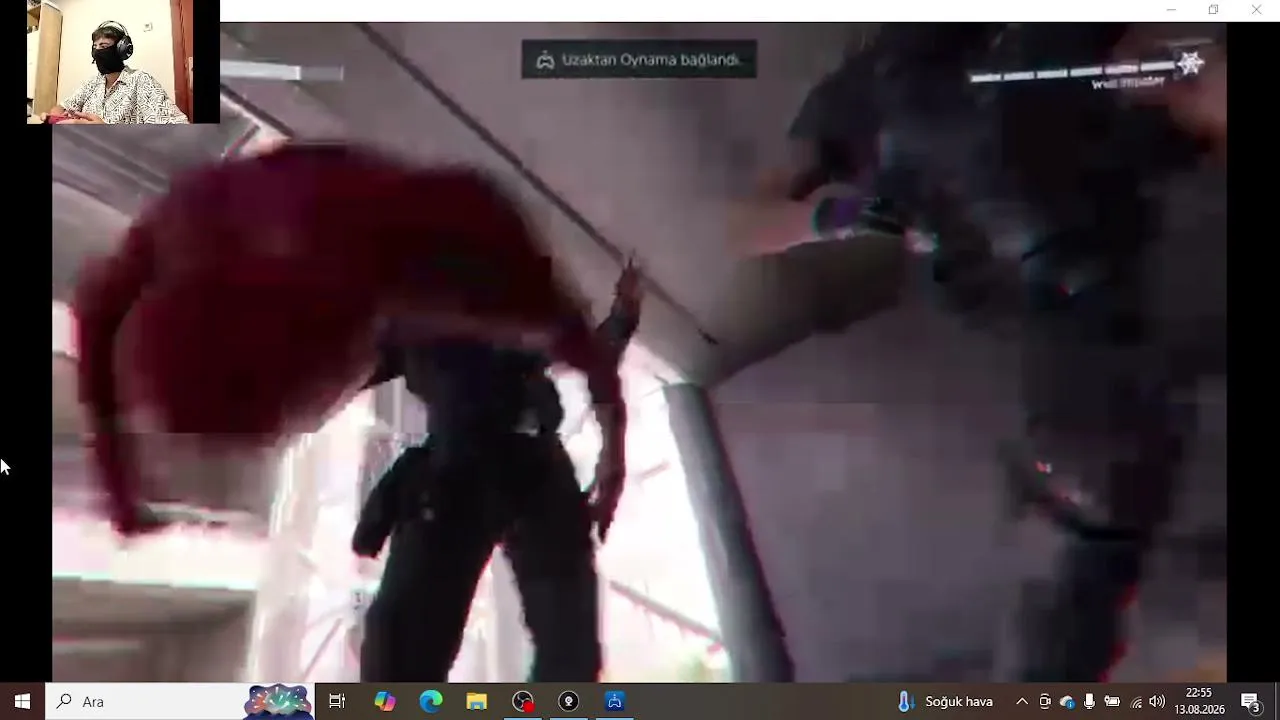Close the Remote Play window

tap(1256, 10)
